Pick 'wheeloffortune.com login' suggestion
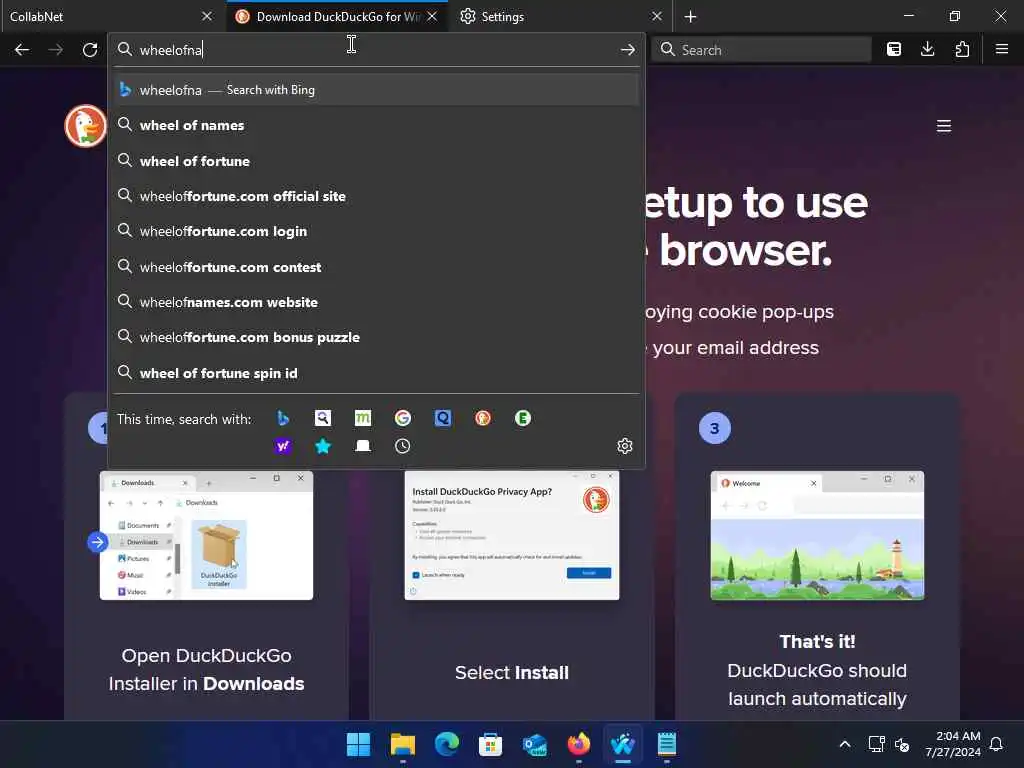 377,231
